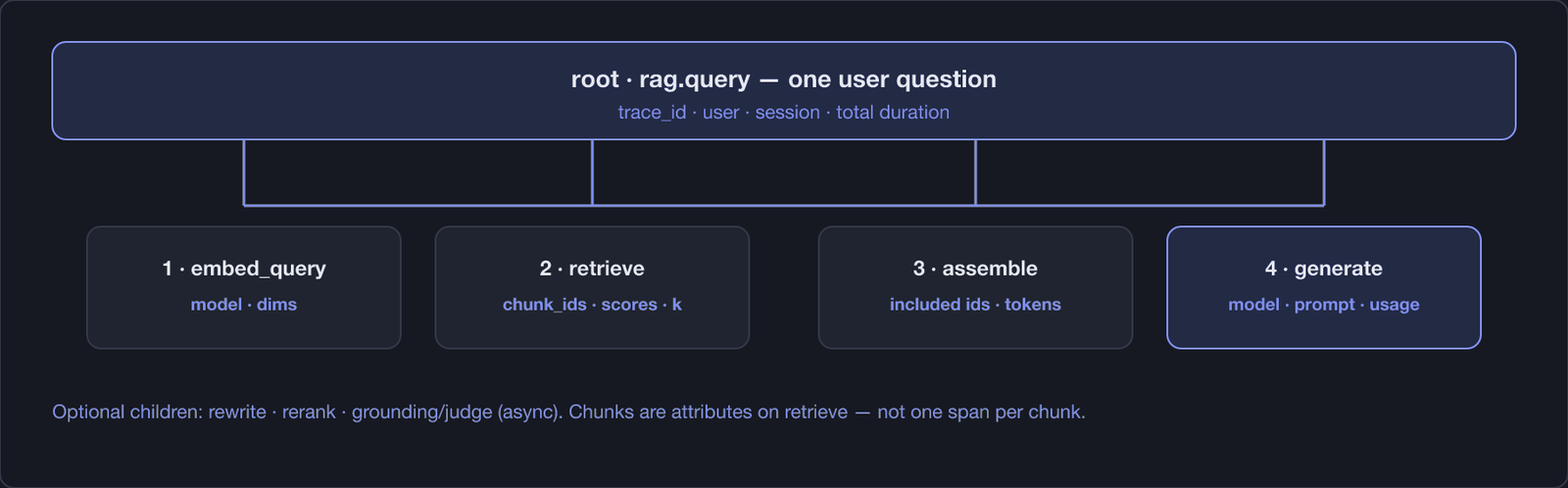Click the 'chunk_ids · scores · k' text

[x=592, y=305]
